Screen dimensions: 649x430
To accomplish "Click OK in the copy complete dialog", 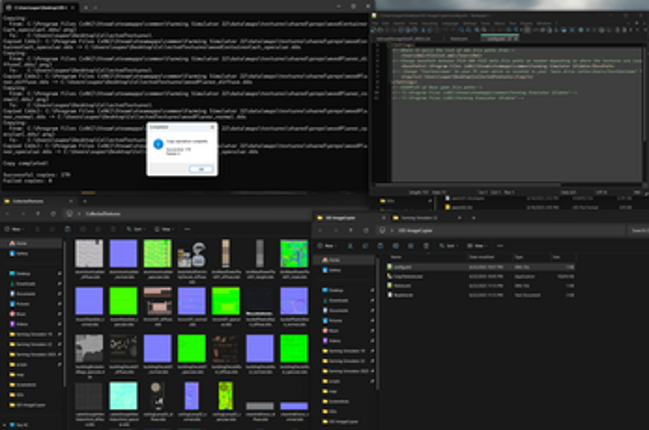I will (x=201, y=168).
